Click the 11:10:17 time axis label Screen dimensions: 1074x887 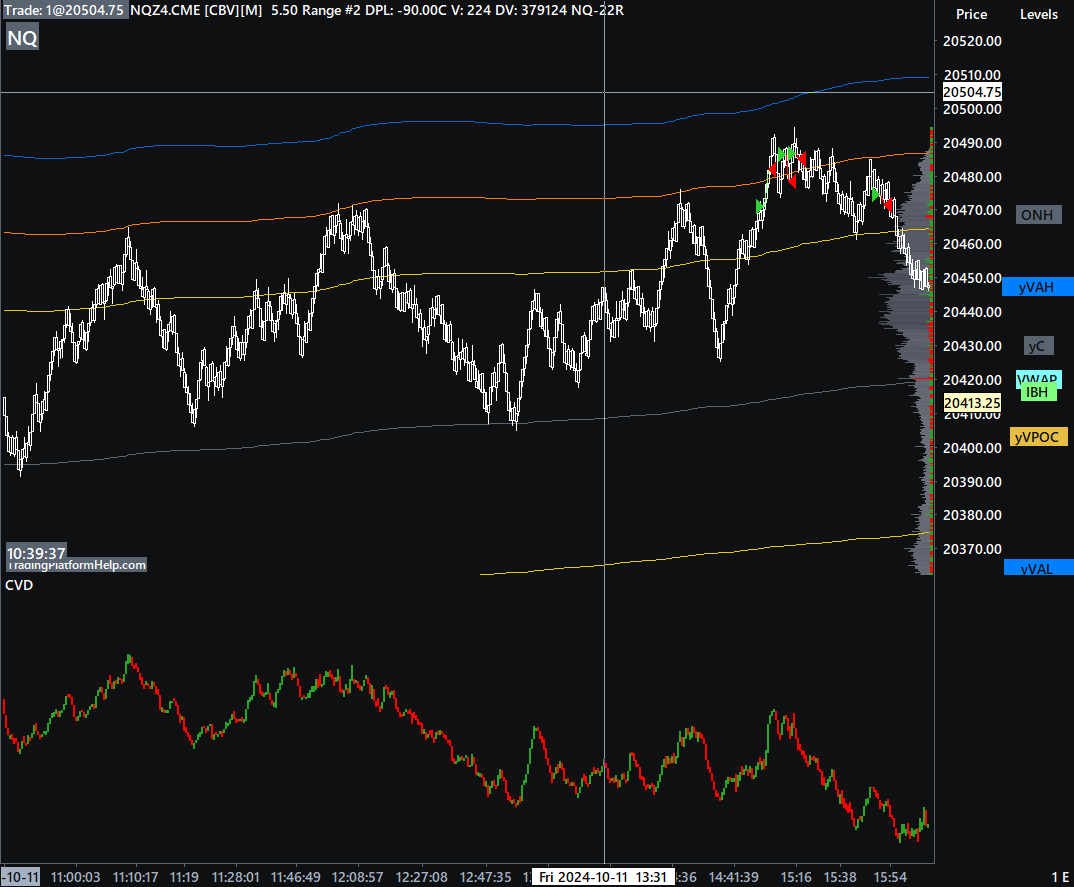136,877
